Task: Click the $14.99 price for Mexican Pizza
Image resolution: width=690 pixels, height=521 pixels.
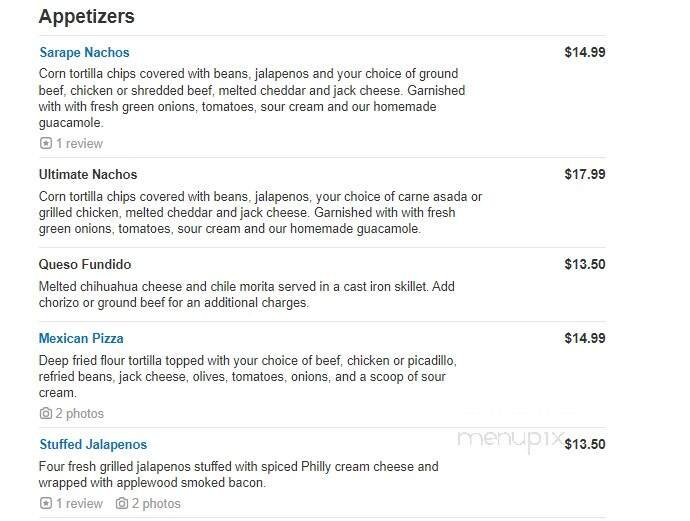Action: tap(584, 339)
